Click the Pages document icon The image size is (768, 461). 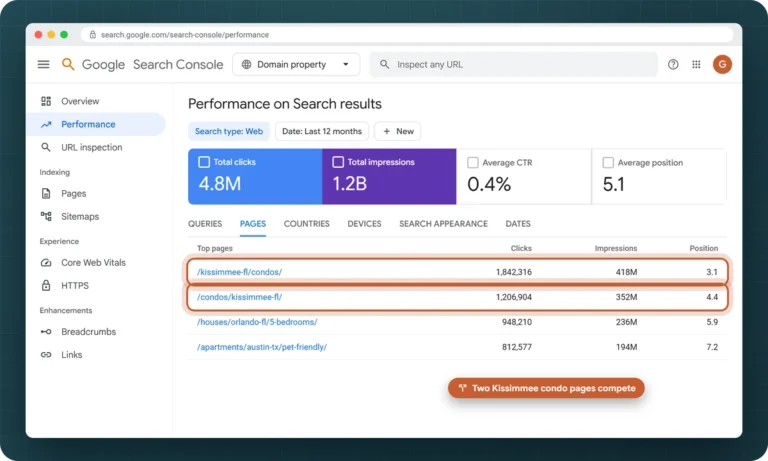46,194
